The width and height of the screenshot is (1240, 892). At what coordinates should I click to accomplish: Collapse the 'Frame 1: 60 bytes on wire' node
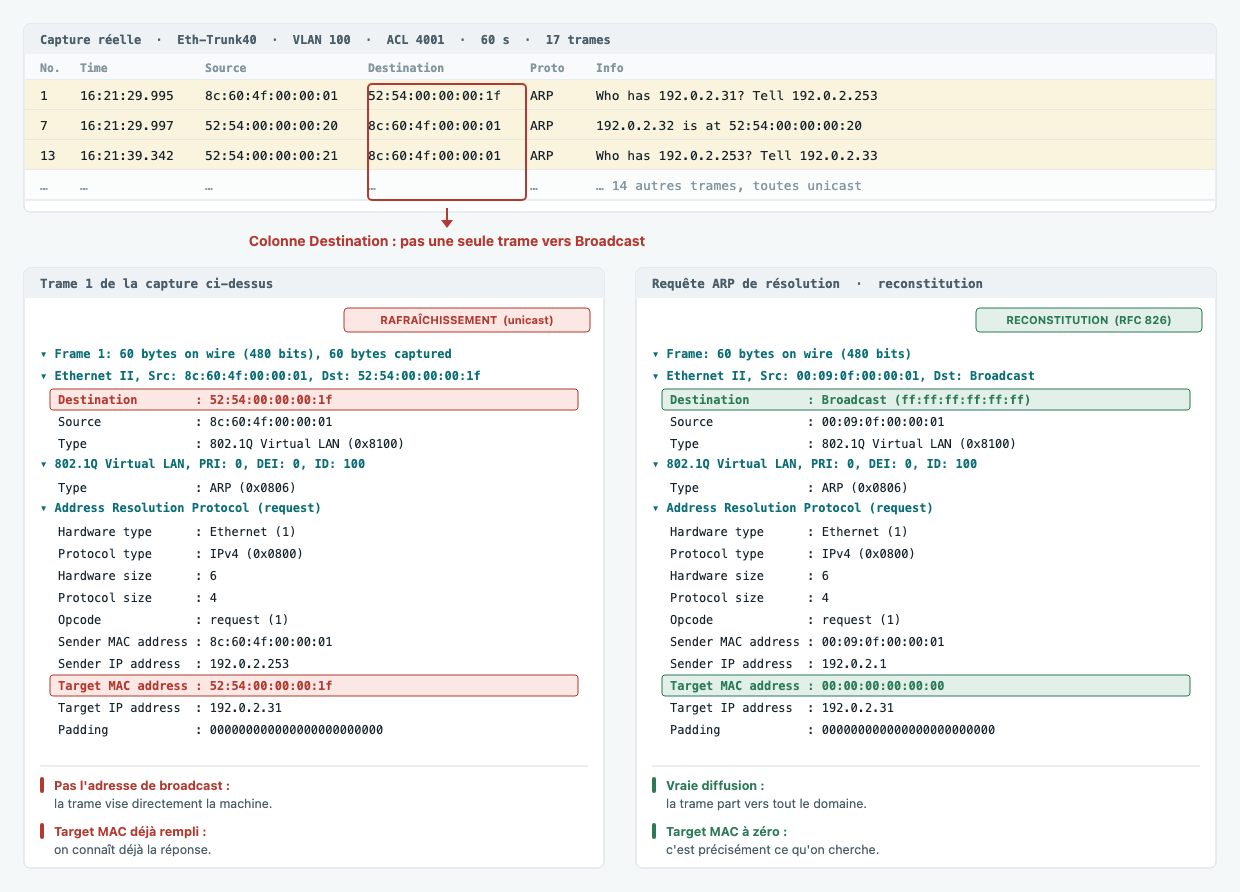pyautogui.click(x=44, y=354)
